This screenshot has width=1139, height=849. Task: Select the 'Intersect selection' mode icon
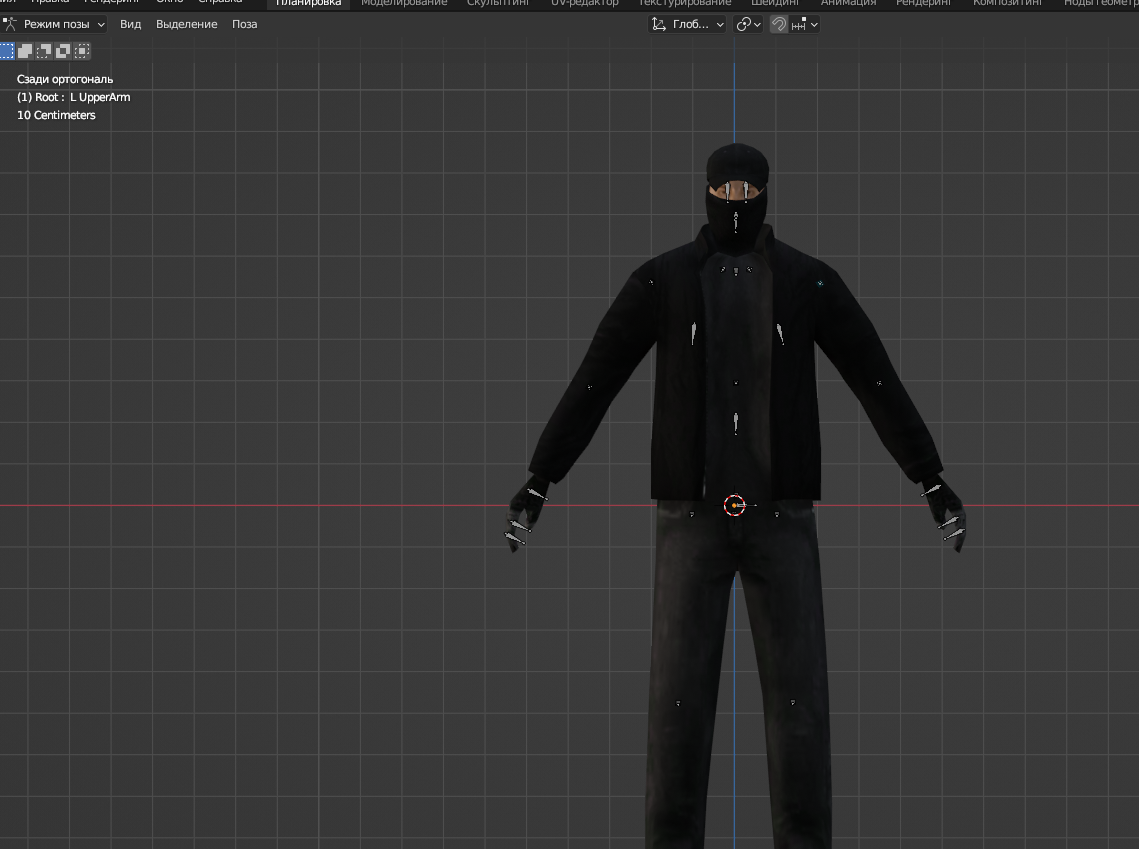tap(83, 50)
